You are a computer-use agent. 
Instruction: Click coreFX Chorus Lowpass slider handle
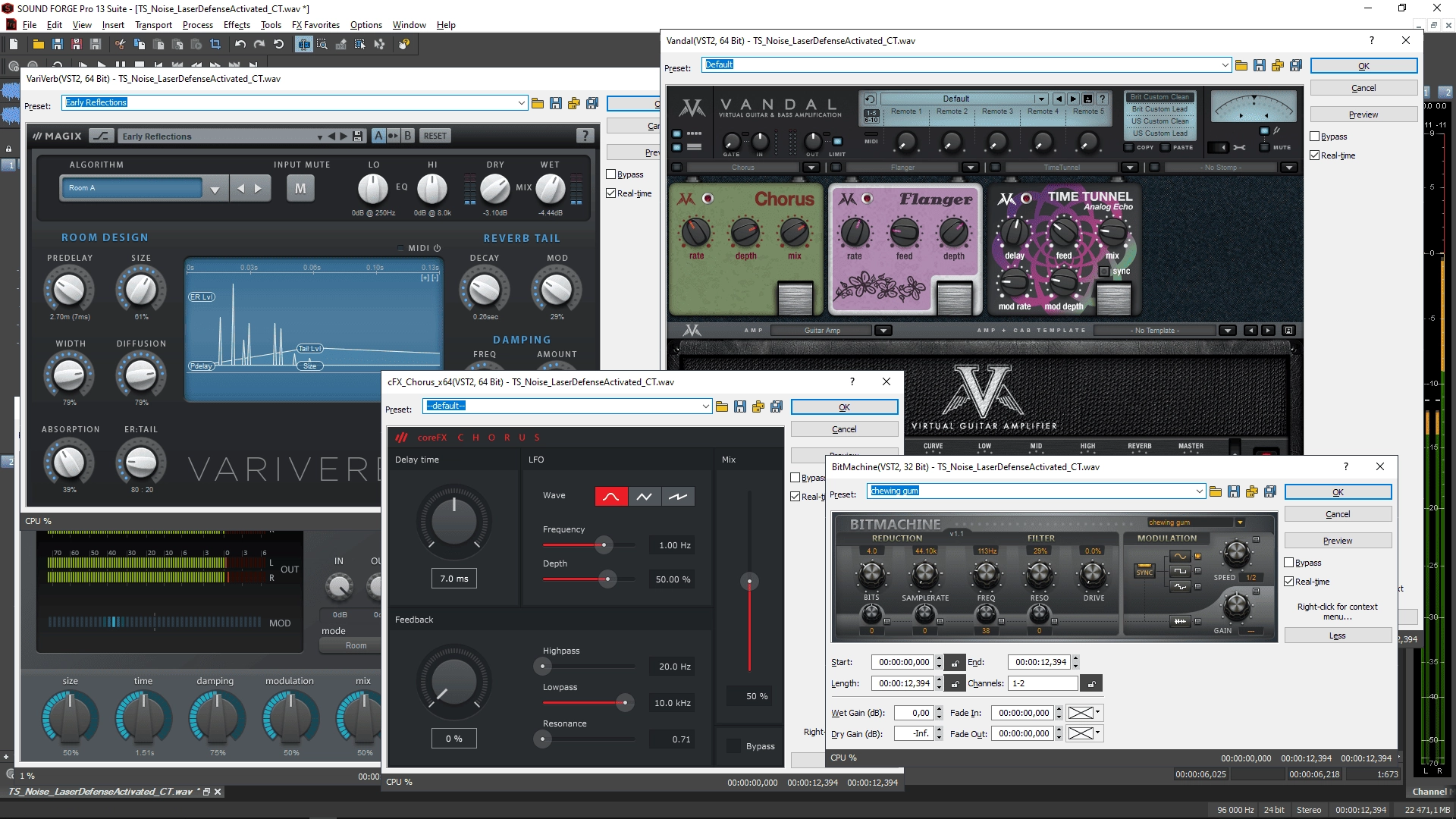tap(624, 703)
